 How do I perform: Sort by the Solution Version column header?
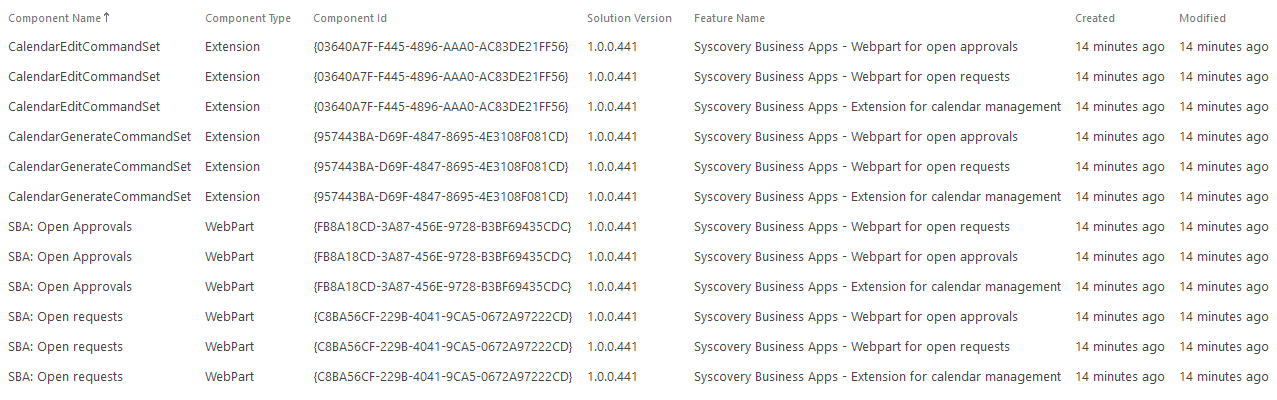629,18
